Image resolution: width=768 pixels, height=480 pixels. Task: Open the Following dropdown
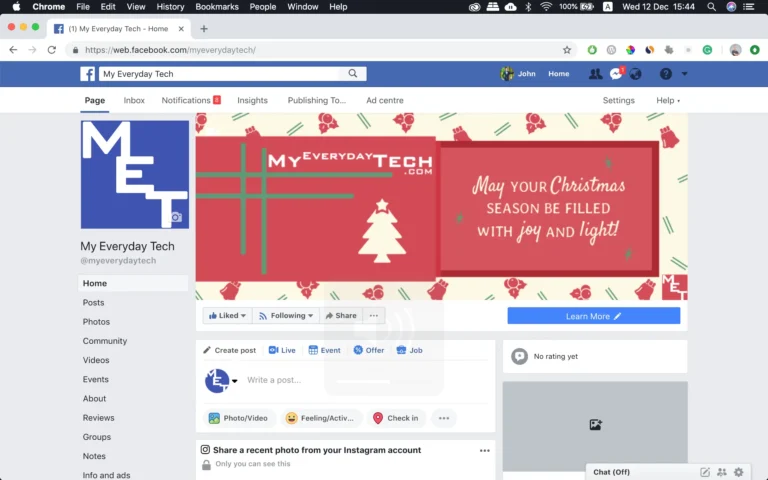pyautogui.click(x=286, y=316)
